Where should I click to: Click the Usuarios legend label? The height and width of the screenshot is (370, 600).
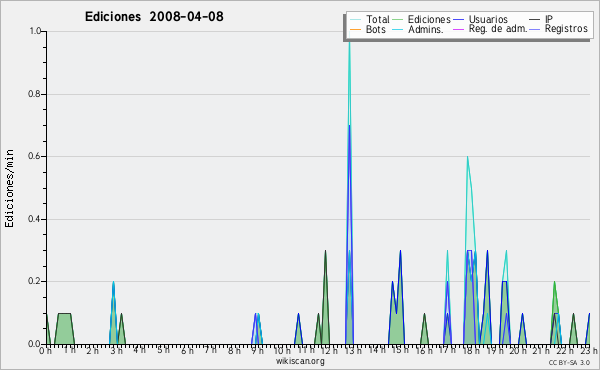point(488,19)
